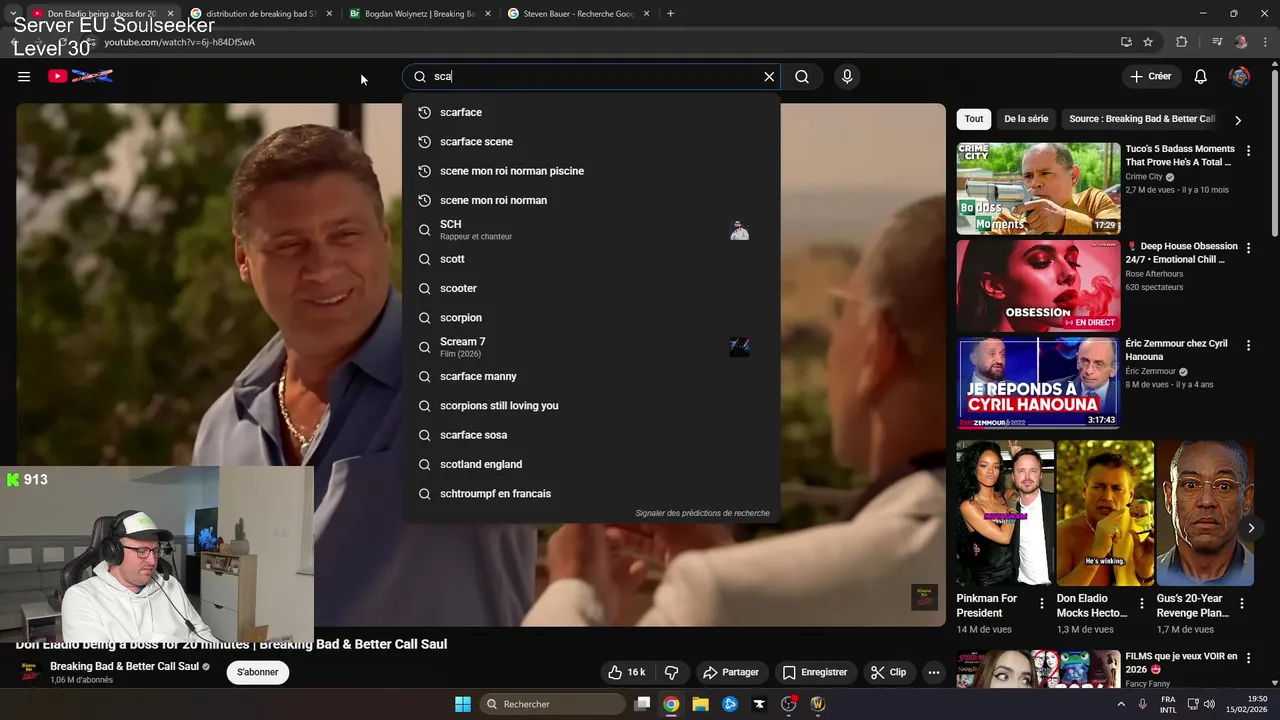Open more actions under the video
Viewport: 1280px width, 720px height.
click(x=934, y=672)
